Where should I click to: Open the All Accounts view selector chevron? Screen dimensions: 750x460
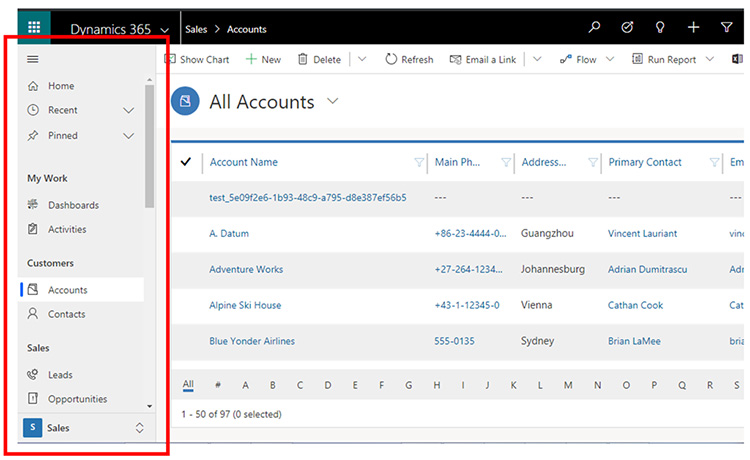pos(332,101)
